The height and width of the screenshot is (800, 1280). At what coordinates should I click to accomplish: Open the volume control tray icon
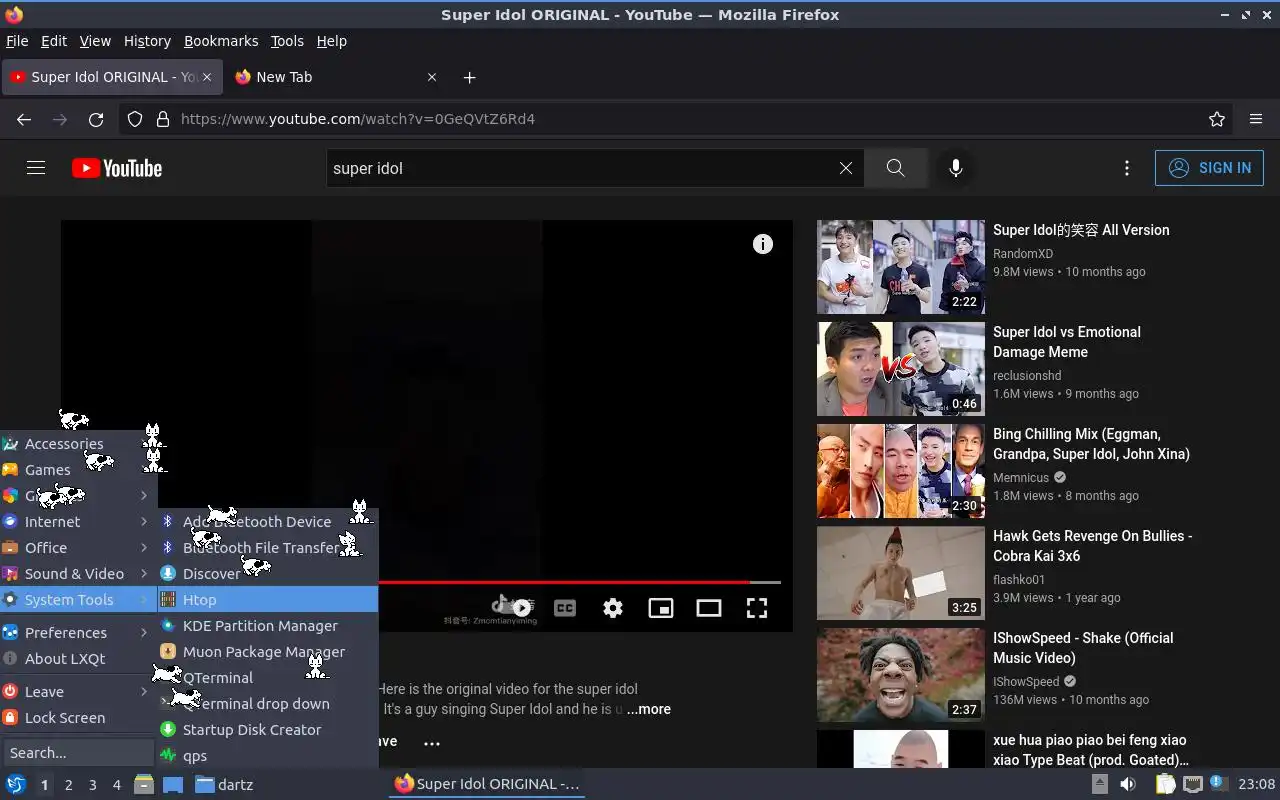1128,784
